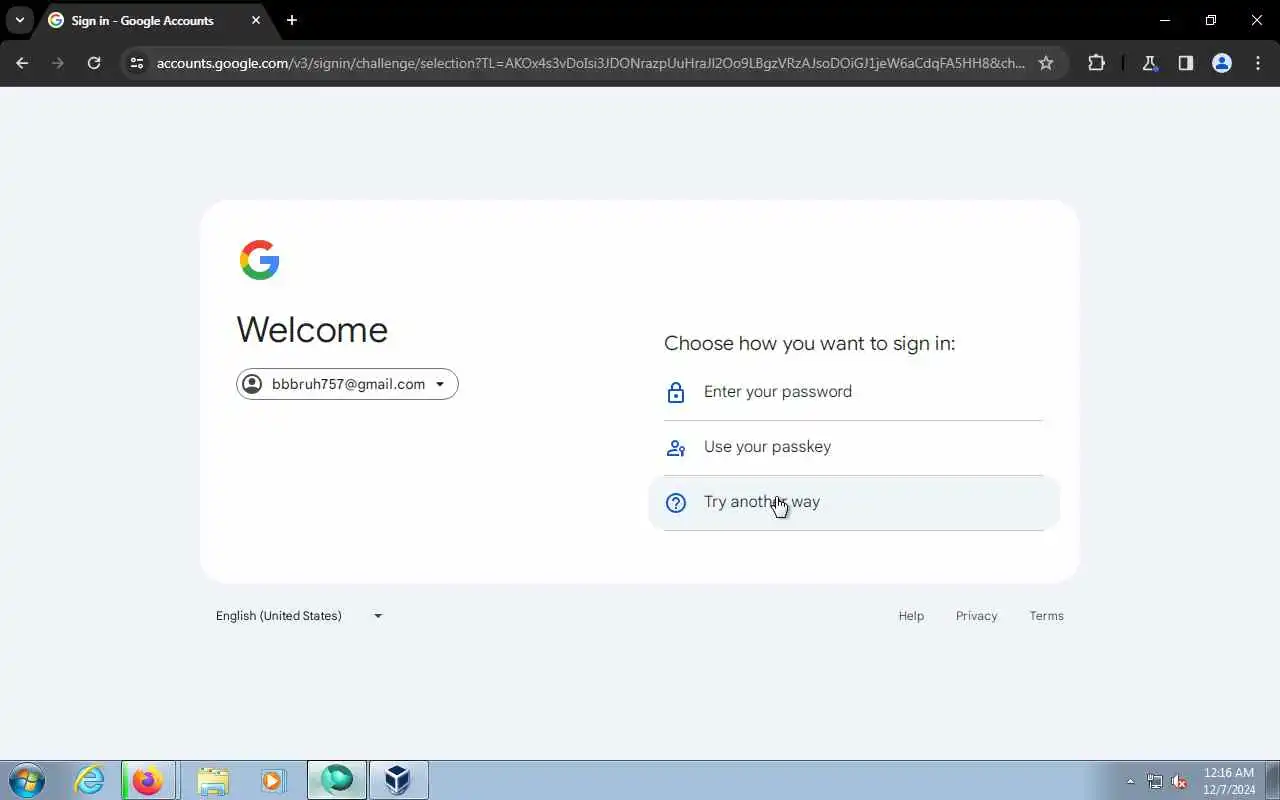Viewport: 1280px width, 800px height.
Task: Bookmark this page with the star icon
Action: tap(1046, 63)
